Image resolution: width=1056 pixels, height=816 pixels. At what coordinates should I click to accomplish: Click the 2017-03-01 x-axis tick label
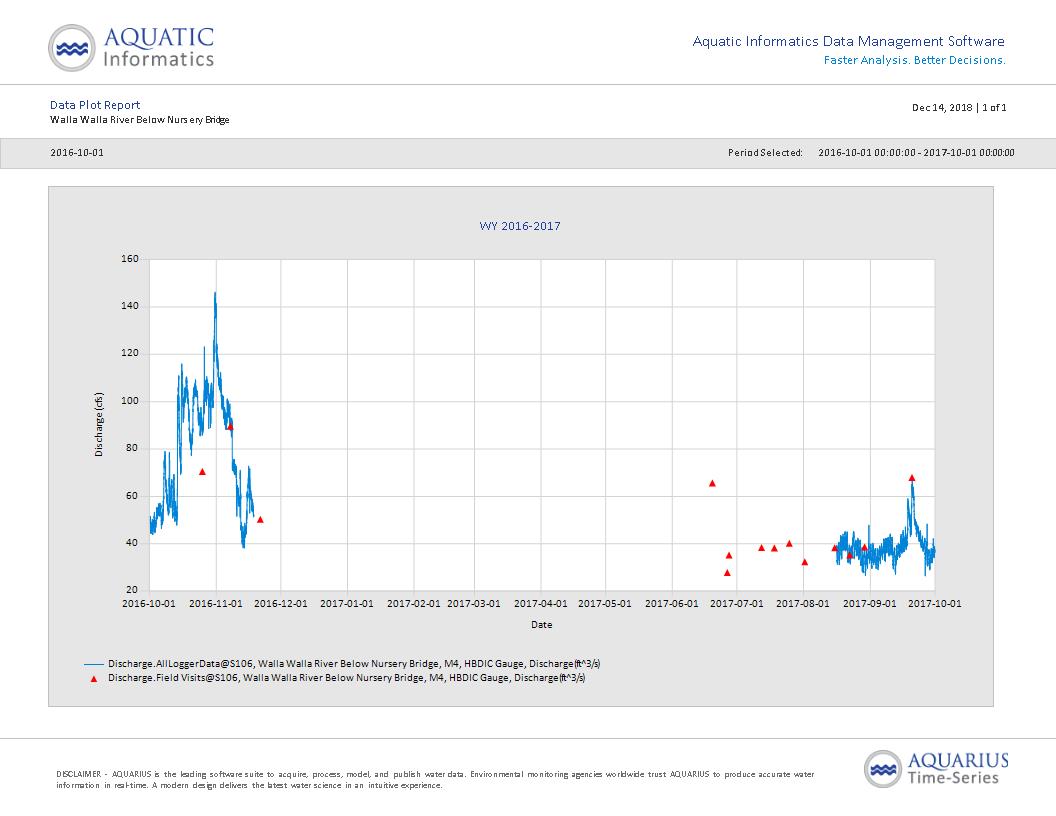tap(474, 604)
